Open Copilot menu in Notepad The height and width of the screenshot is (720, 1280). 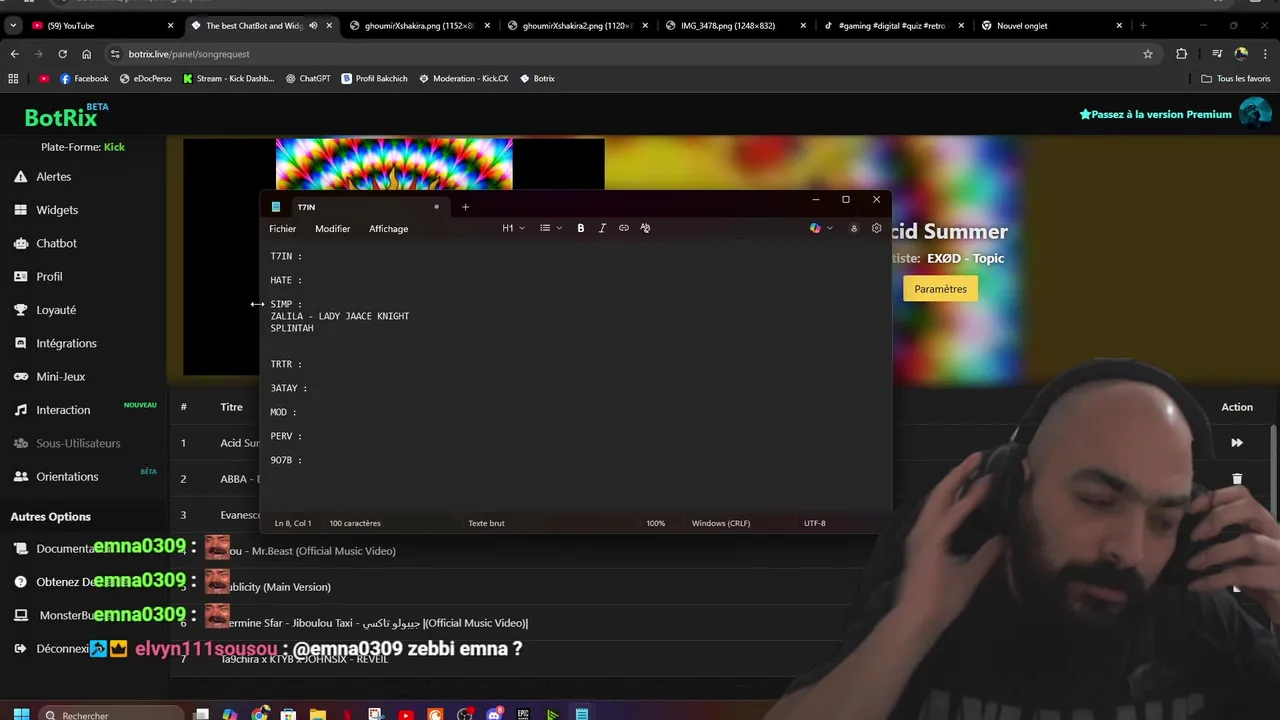821,228
